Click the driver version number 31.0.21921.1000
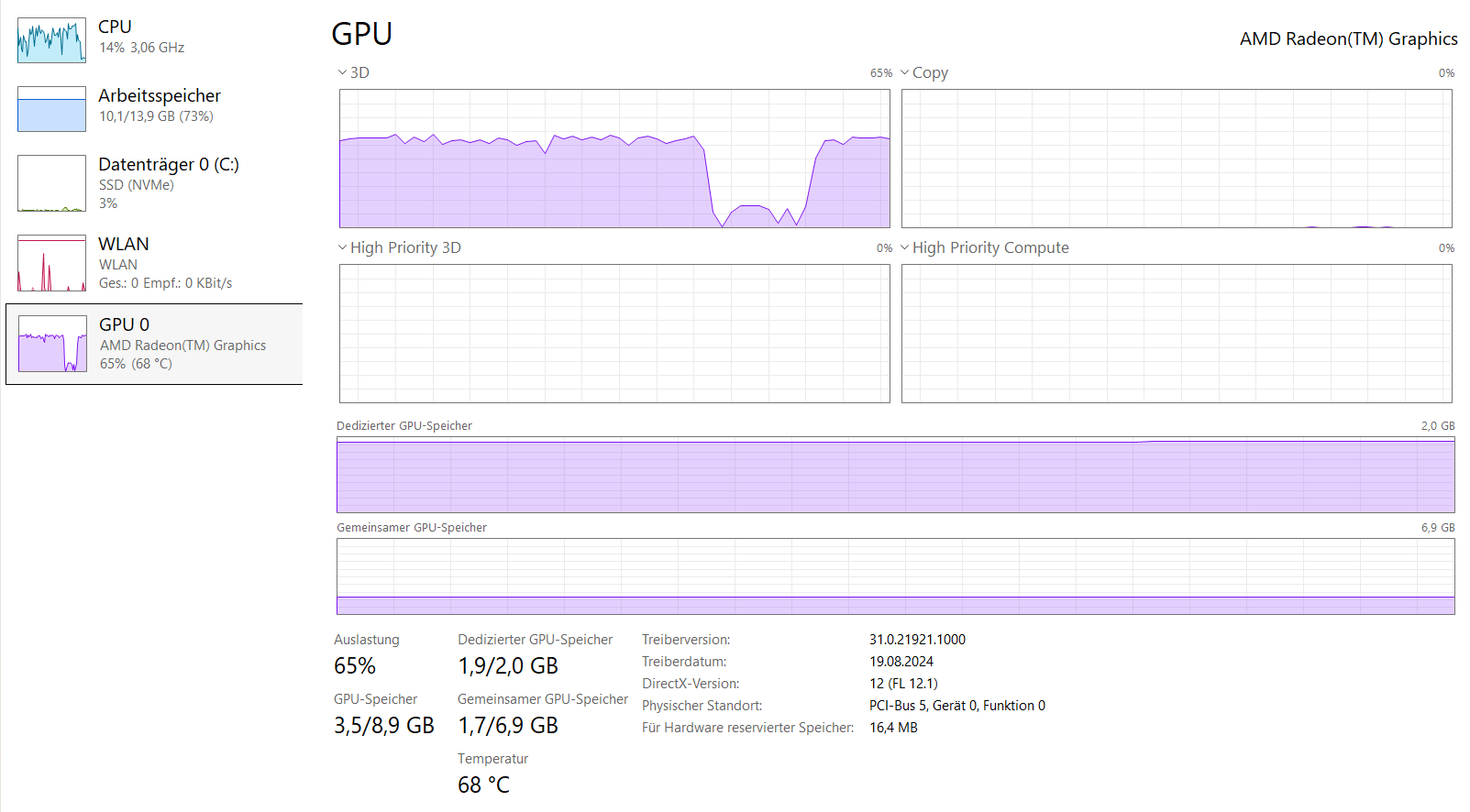The height and width of the screenshot is (812, 1470). (x=917, y=640)
